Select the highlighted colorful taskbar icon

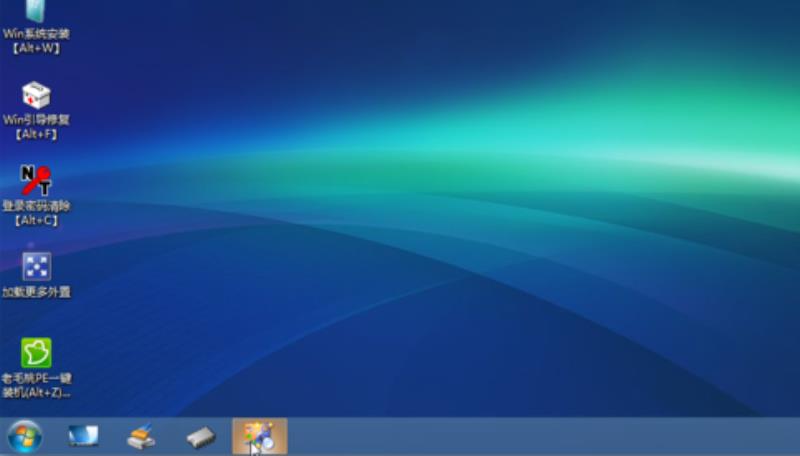tap(260, 437)
